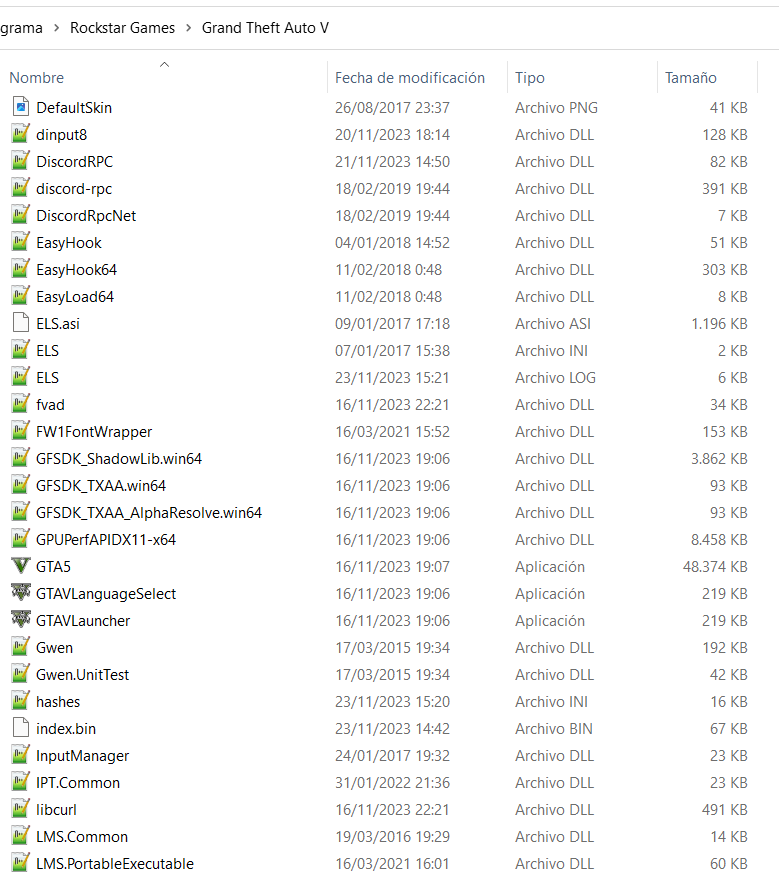779x885 pixels.
Task: Expand the chevron before Rockstar Games
Action: point(56,28)
